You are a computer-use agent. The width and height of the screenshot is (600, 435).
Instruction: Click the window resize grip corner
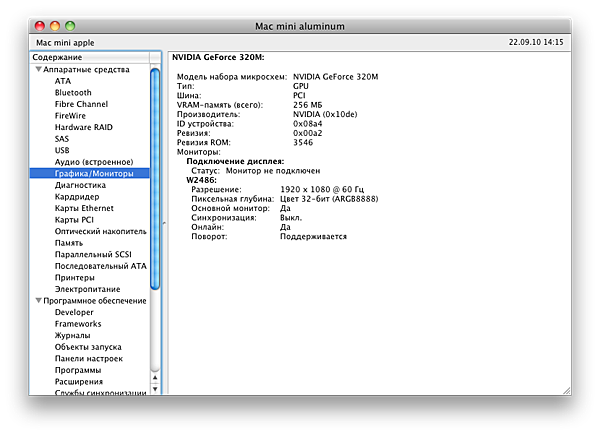(566, 390)
